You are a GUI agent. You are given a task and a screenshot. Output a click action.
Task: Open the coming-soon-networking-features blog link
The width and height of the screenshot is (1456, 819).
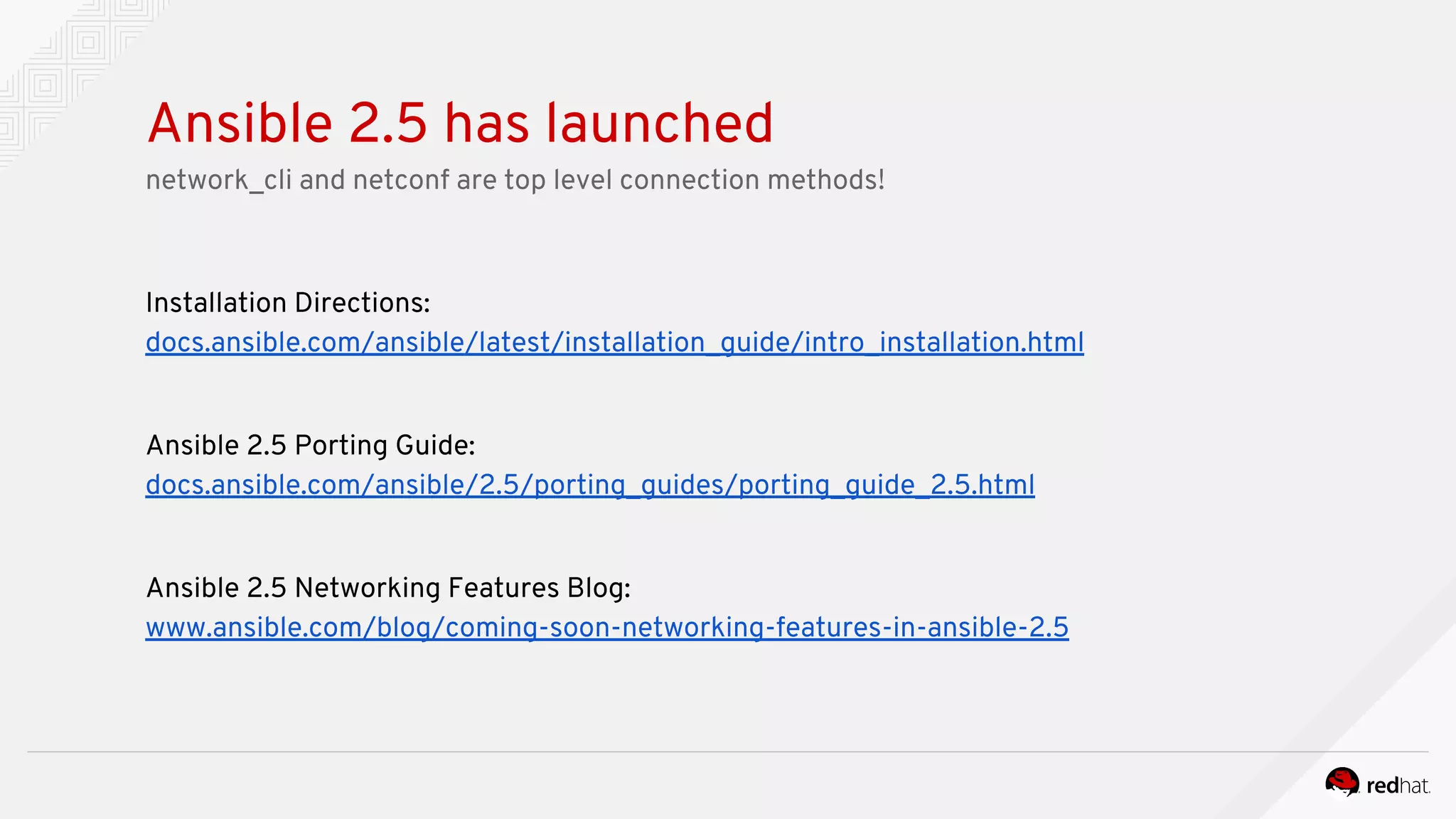(607, 627)
